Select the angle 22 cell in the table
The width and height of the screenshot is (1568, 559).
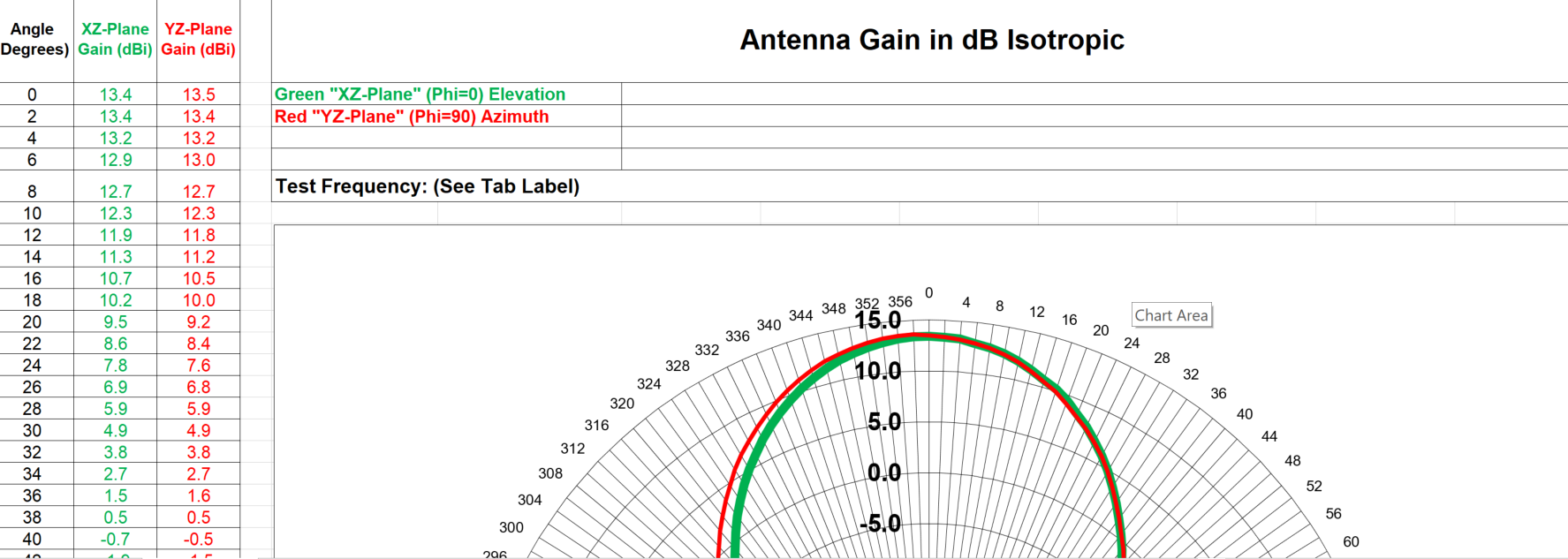(x=36, y=344)
